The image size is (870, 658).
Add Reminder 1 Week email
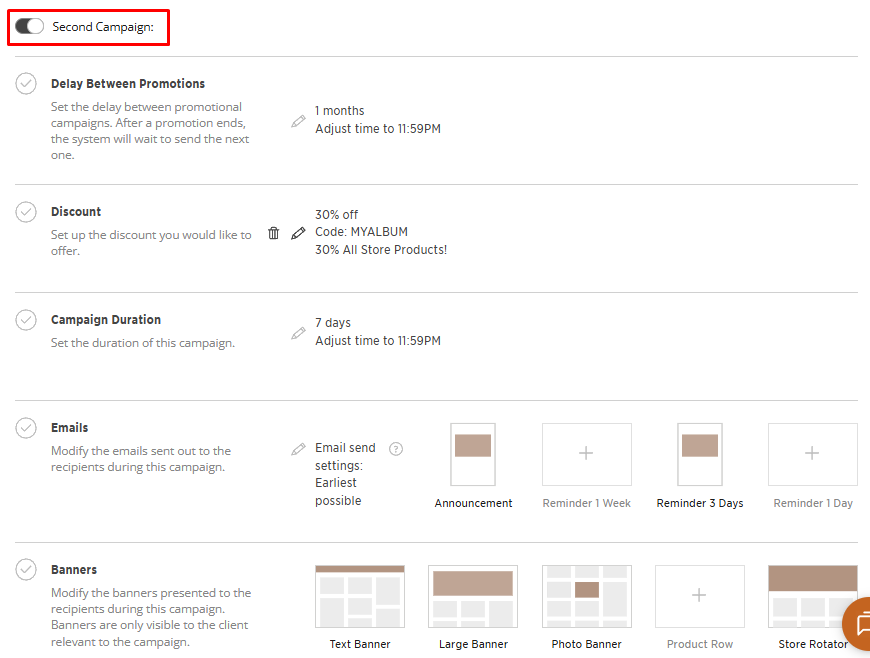pos(586,454)
